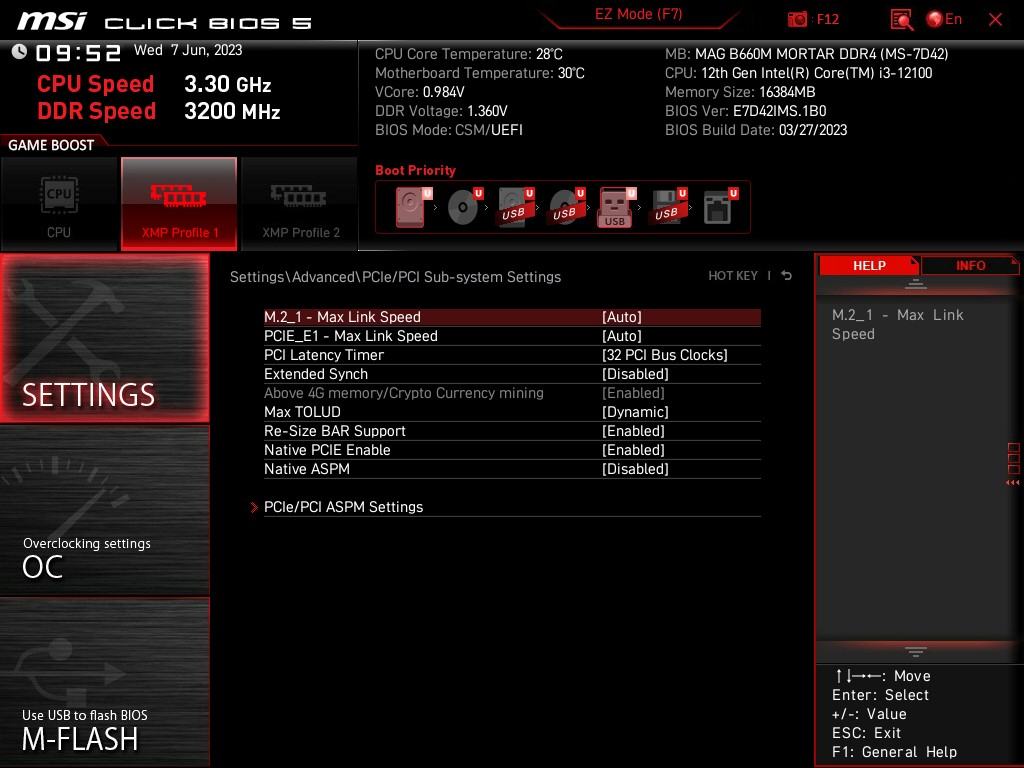Enable XMP Profile 1

(179, 204)
